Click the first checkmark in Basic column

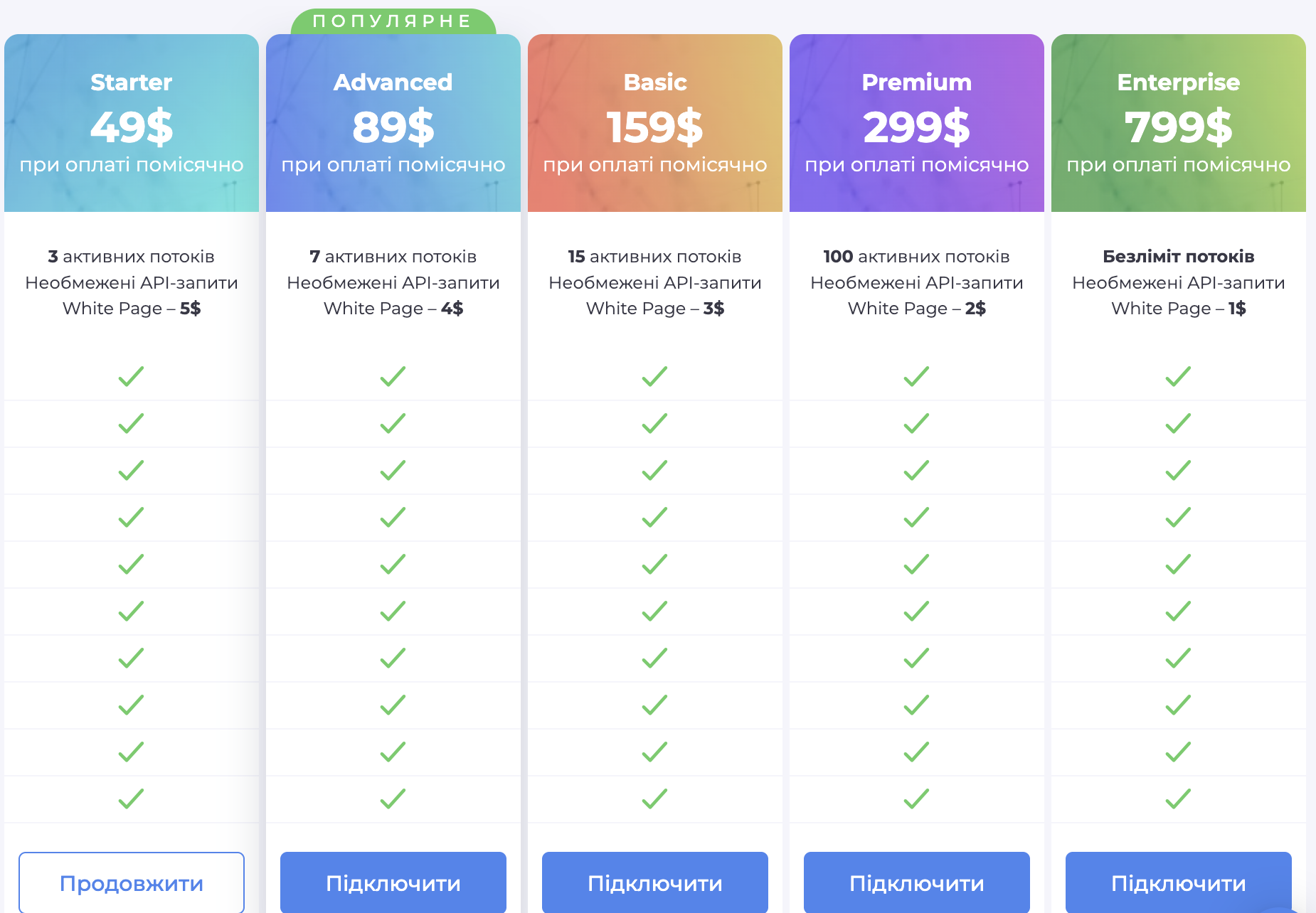(x=655, y=376)
